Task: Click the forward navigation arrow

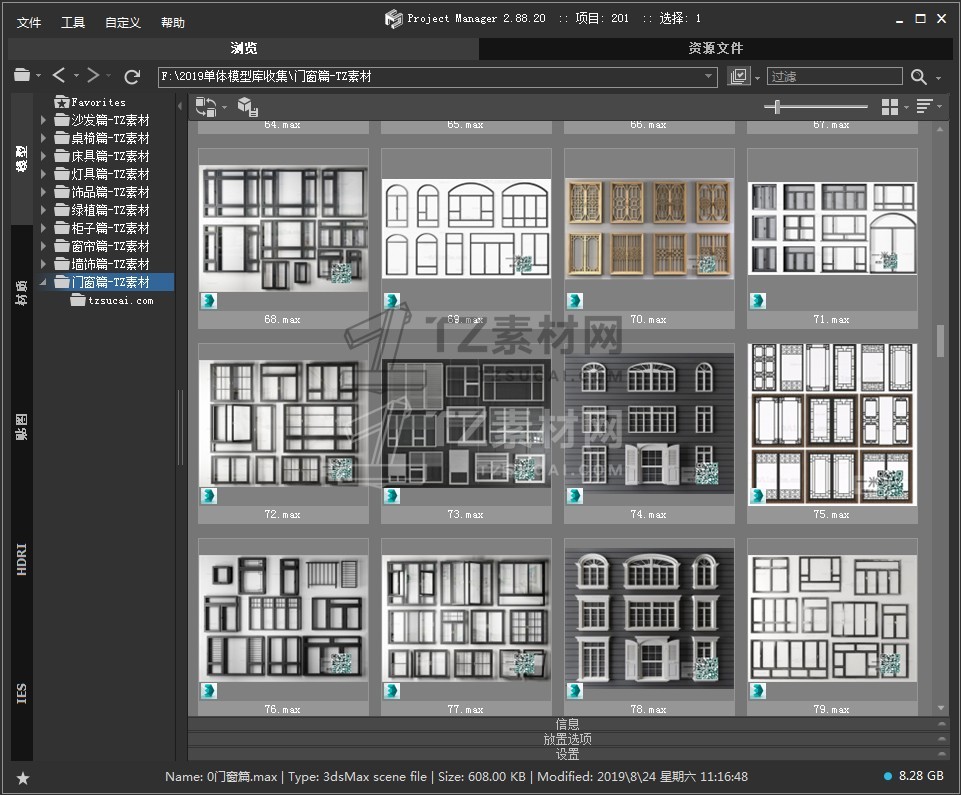Action: pyautogui.click(x=93, y=76)
